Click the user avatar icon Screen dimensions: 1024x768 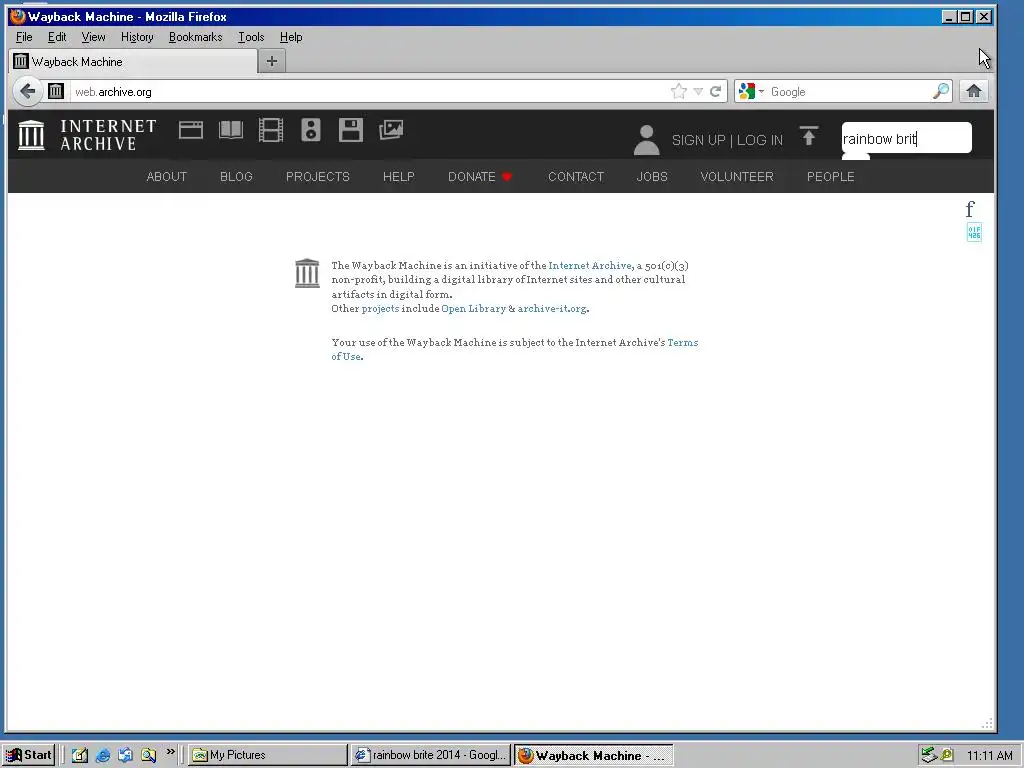[647, 140]
